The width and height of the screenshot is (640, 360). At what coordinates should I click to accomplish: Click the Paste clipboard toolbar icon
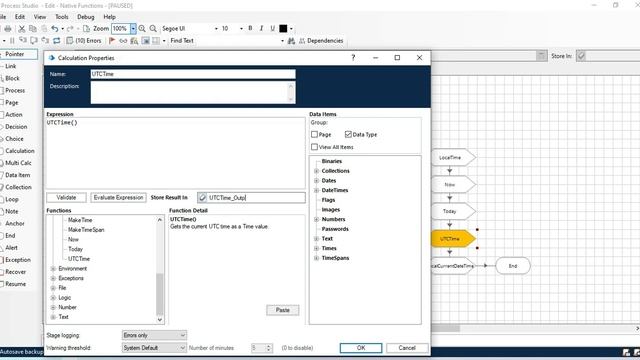pos(44,29)
